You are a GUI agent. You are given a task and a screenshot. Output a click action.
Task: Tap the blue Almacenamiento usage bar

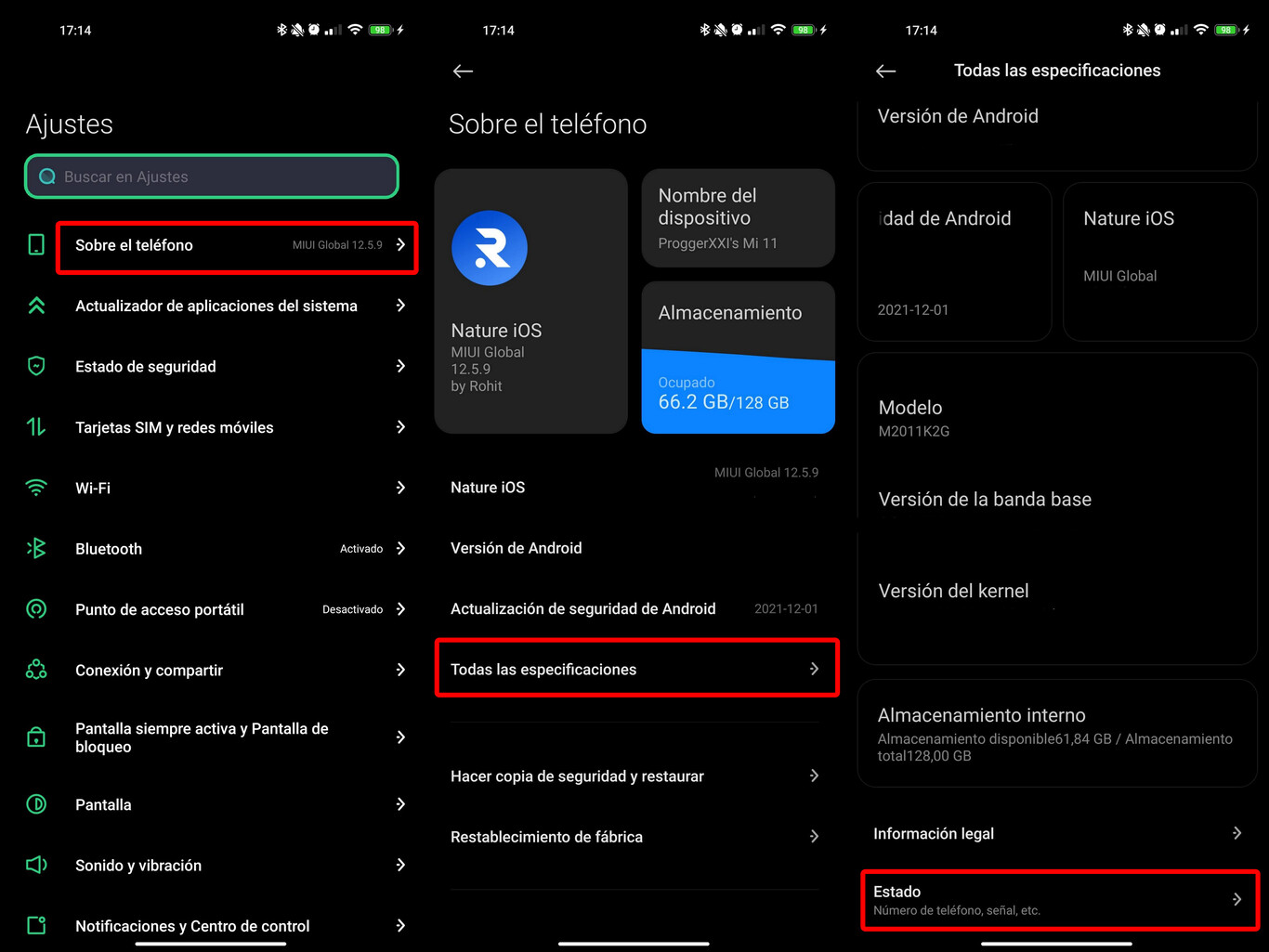pyautogui.click(x=738, y=394)
